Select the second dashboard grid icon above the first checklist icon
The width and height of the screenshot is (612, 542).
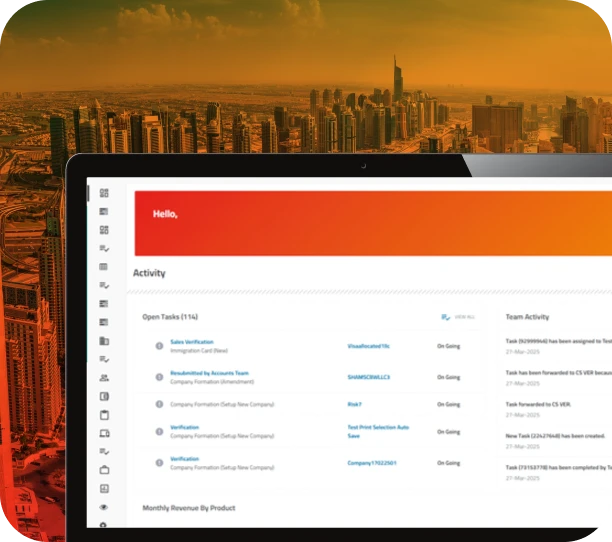tap(104, 230)
